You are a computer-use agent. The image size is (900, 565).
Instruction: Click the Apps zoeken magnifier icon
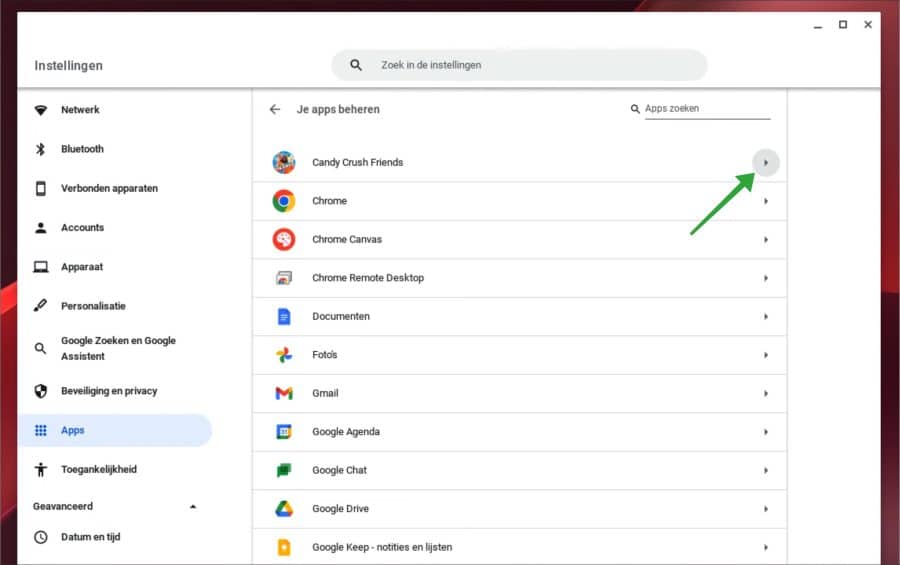[x=635, y=109]
